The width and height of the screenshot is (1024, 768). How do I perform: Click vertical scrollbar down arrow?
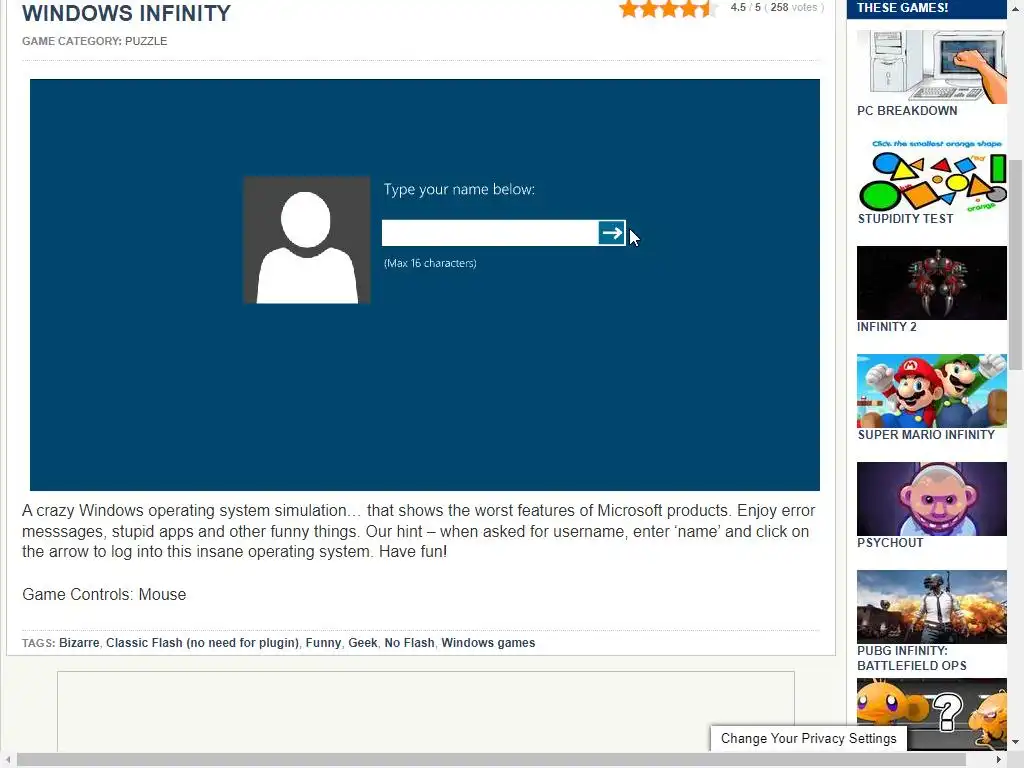click(1016, 743)
